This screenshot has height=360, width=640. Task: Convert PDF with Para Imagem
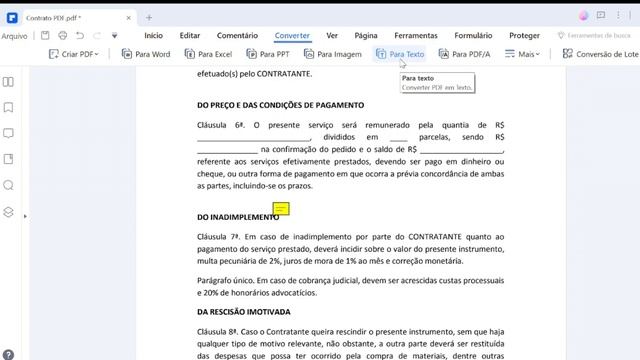[x=333, y=54]
